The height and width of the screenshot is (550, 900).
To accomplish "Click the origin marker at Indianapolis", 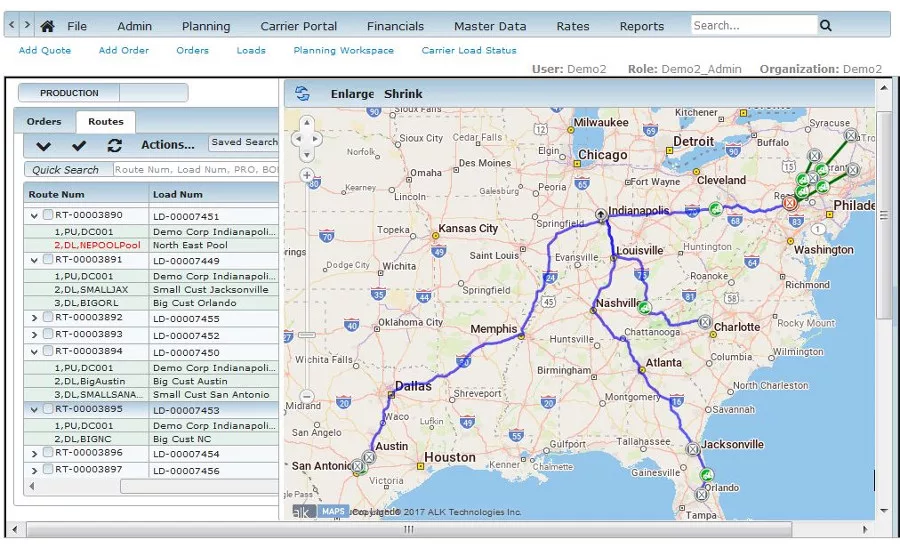I will [x=600, y=215].
